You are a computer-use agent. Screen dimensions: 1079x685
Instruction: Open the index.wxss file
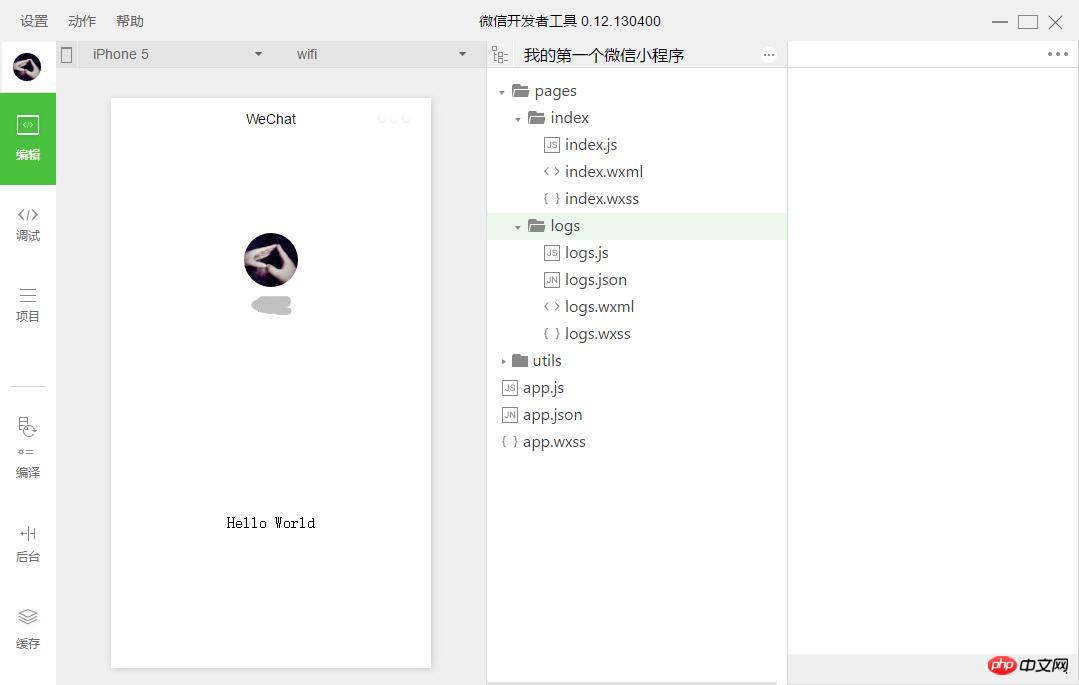tap(601, 199)
